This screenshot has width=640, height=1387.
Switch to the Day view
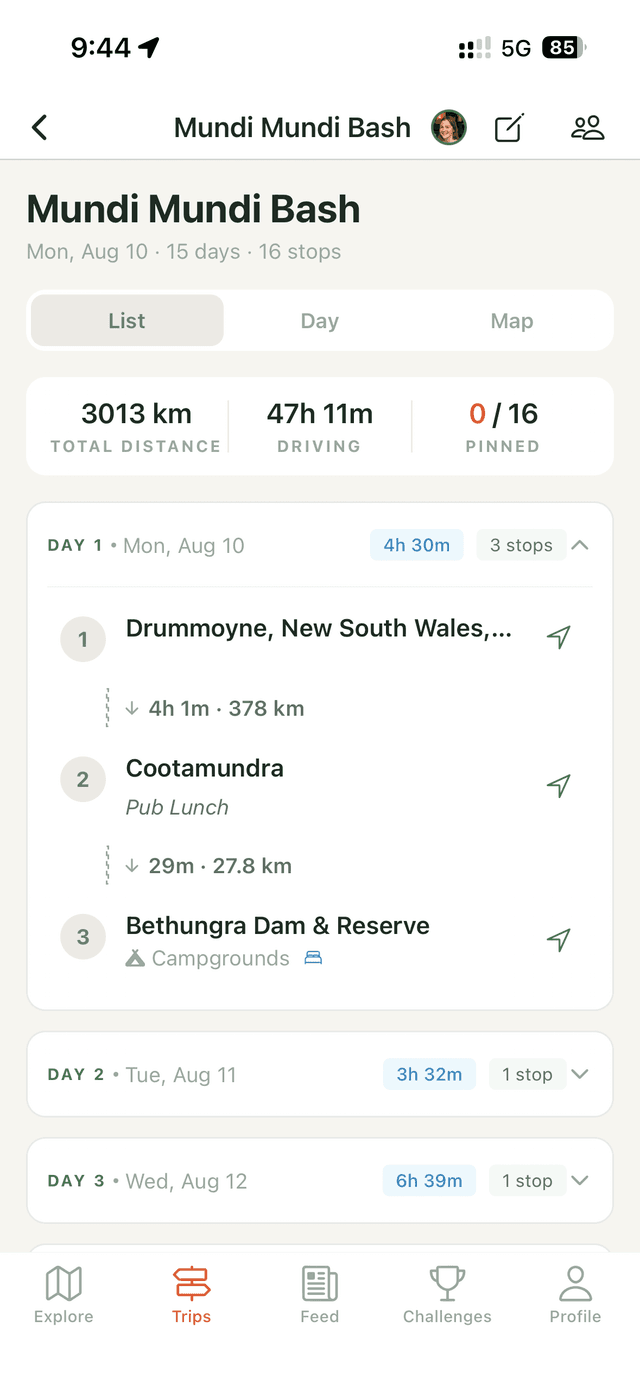pyautogui.click(x=320, y=321)
